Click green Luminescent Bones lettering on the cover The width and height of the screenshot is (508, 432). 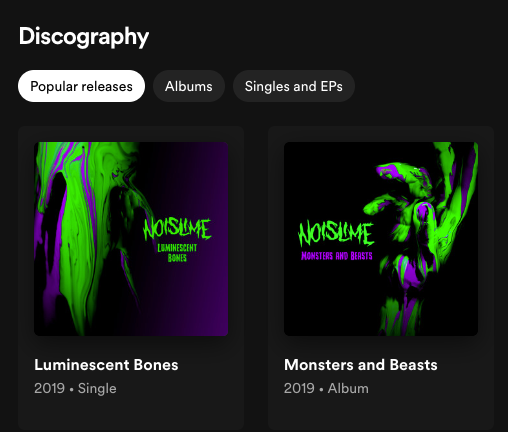tap(177, 253)
